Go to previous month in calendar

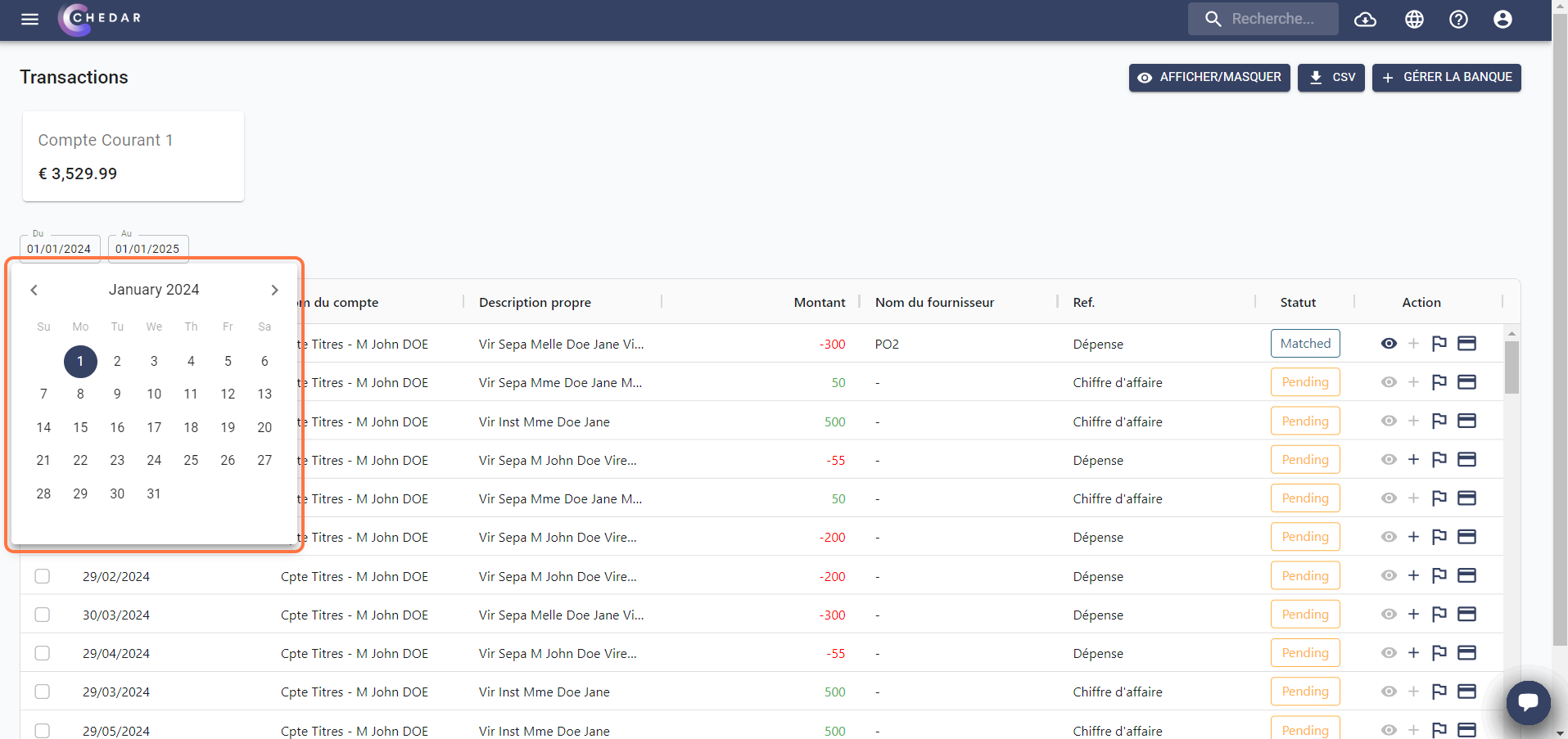[x=34, y=290]
